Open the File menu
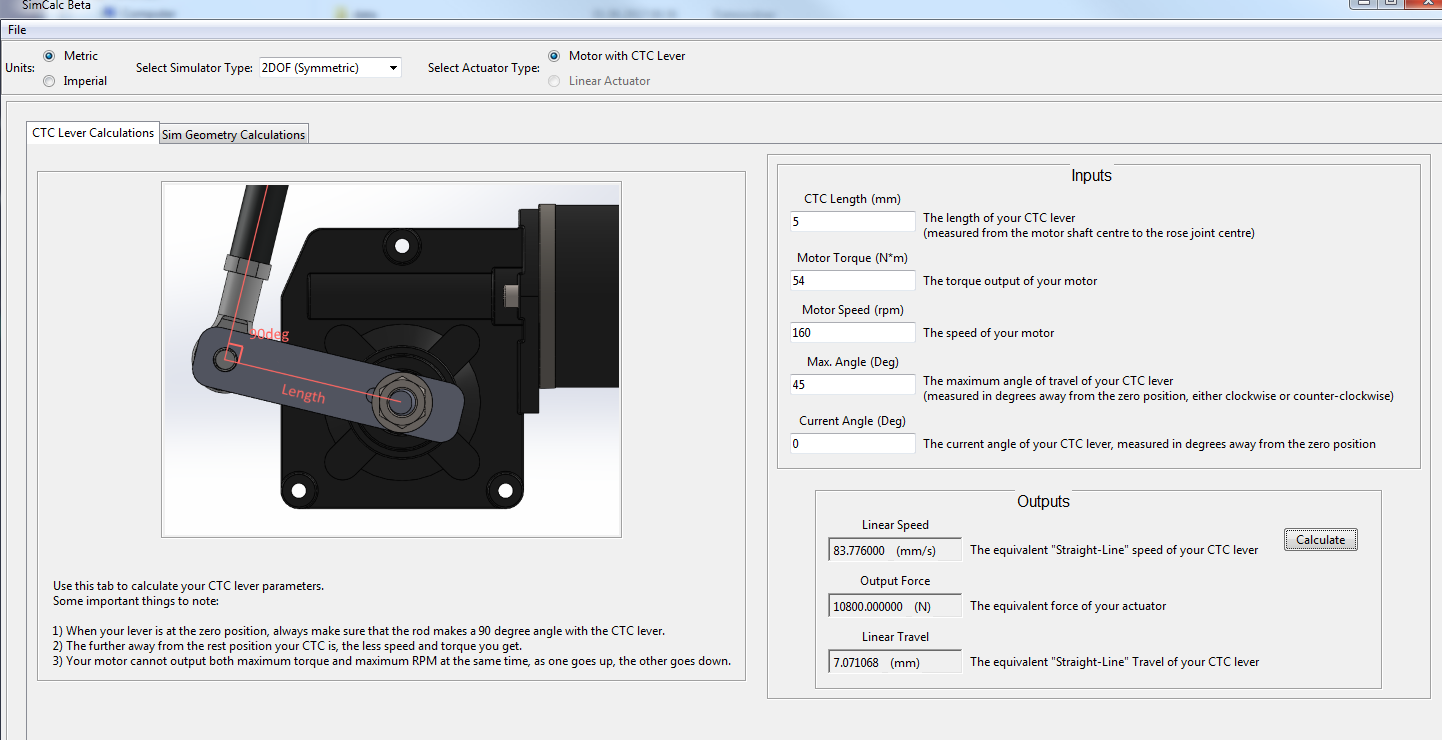Image resolution: width=1442 pixels, height=740 pixels. click(17, 30)
